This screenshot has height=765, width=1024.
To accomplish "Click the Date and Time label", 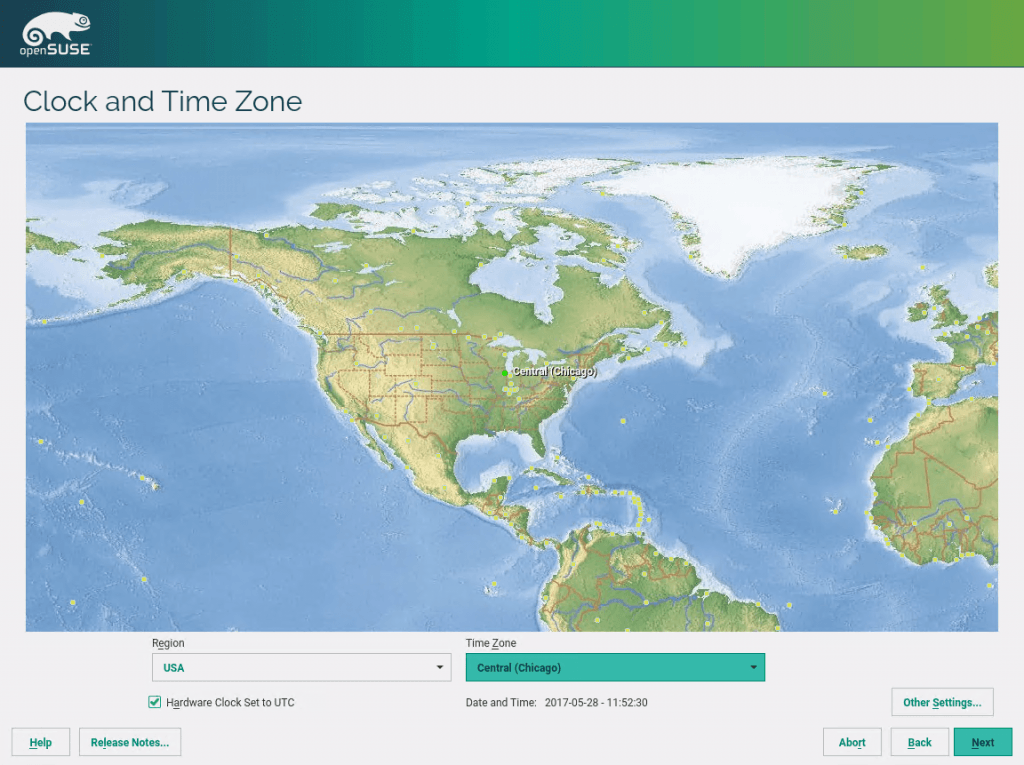I will (500, 702).
